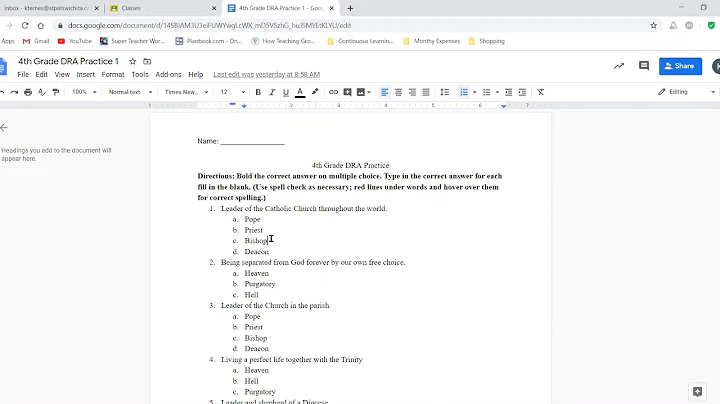The width and height of the screenshot is (720, 404).
Task: Click the Last edit was yesterday link
Action: 266,74
